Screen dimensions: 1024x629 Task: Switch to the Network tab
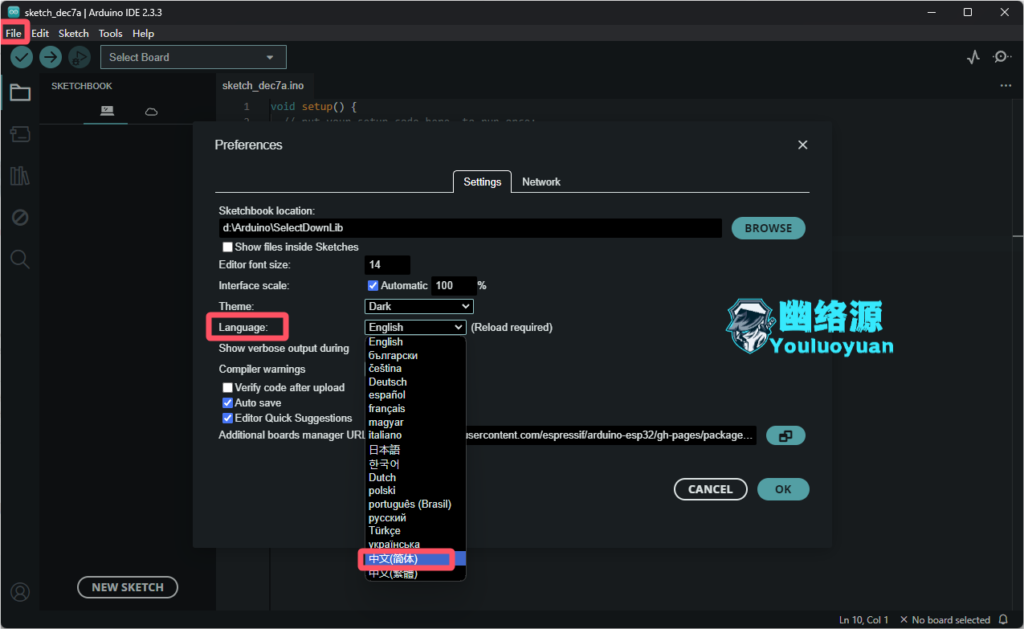541,182
